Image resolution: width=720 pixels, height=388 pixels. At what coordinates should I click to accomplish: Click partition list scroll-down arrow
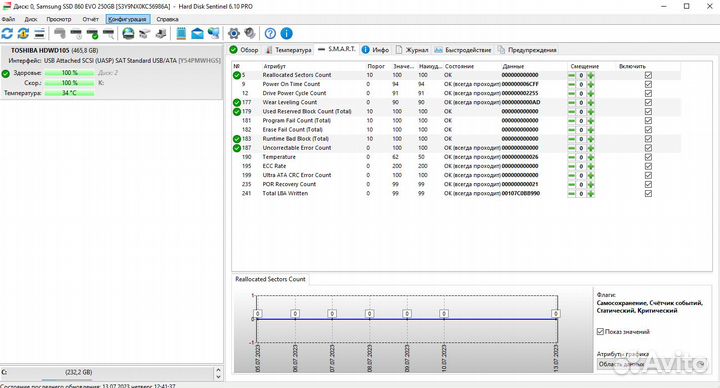point(219,377)
